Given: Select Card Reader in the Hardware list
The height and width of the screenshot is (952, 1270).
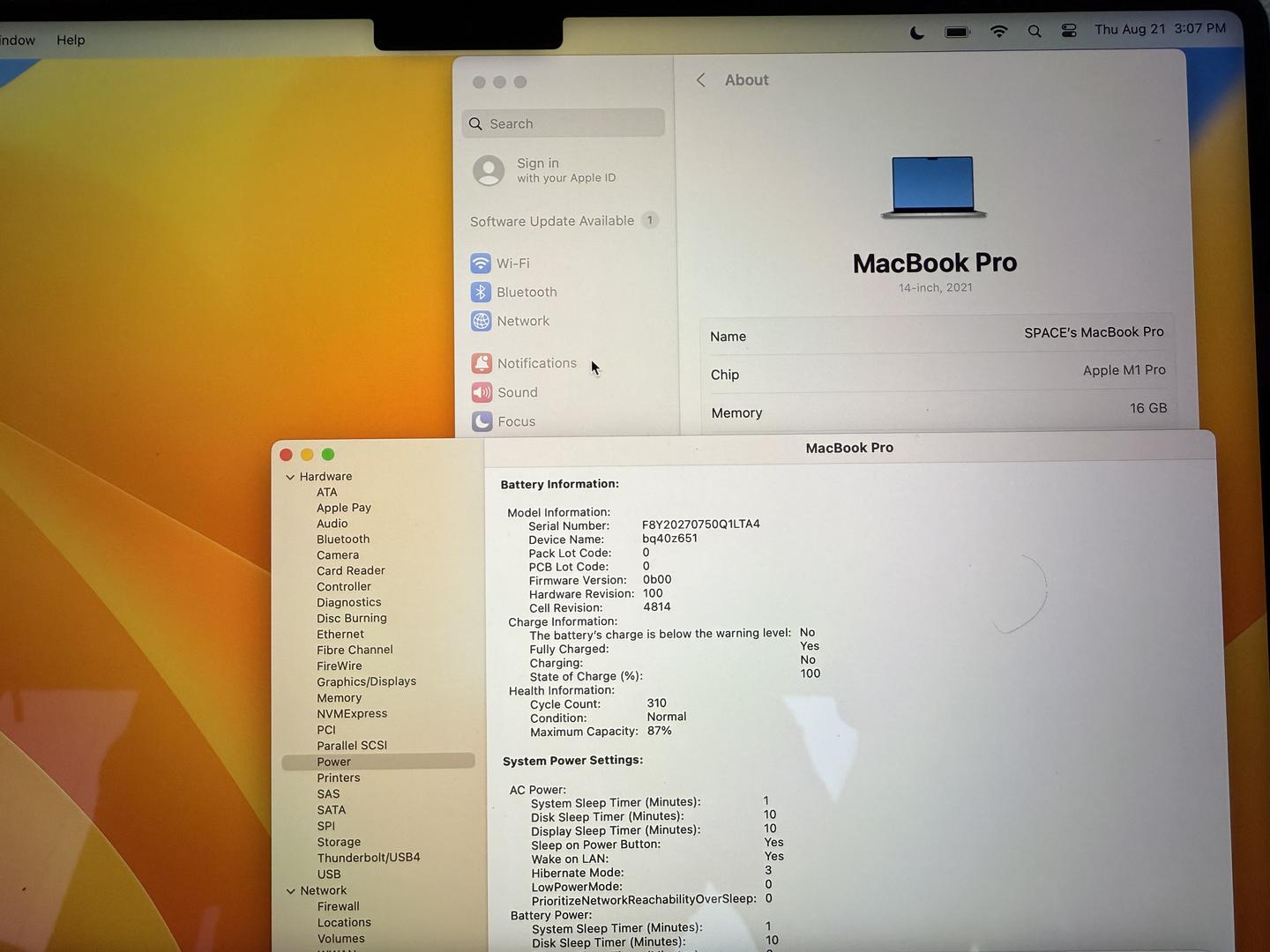Looking at the screenshot, I should click(351, 570).
